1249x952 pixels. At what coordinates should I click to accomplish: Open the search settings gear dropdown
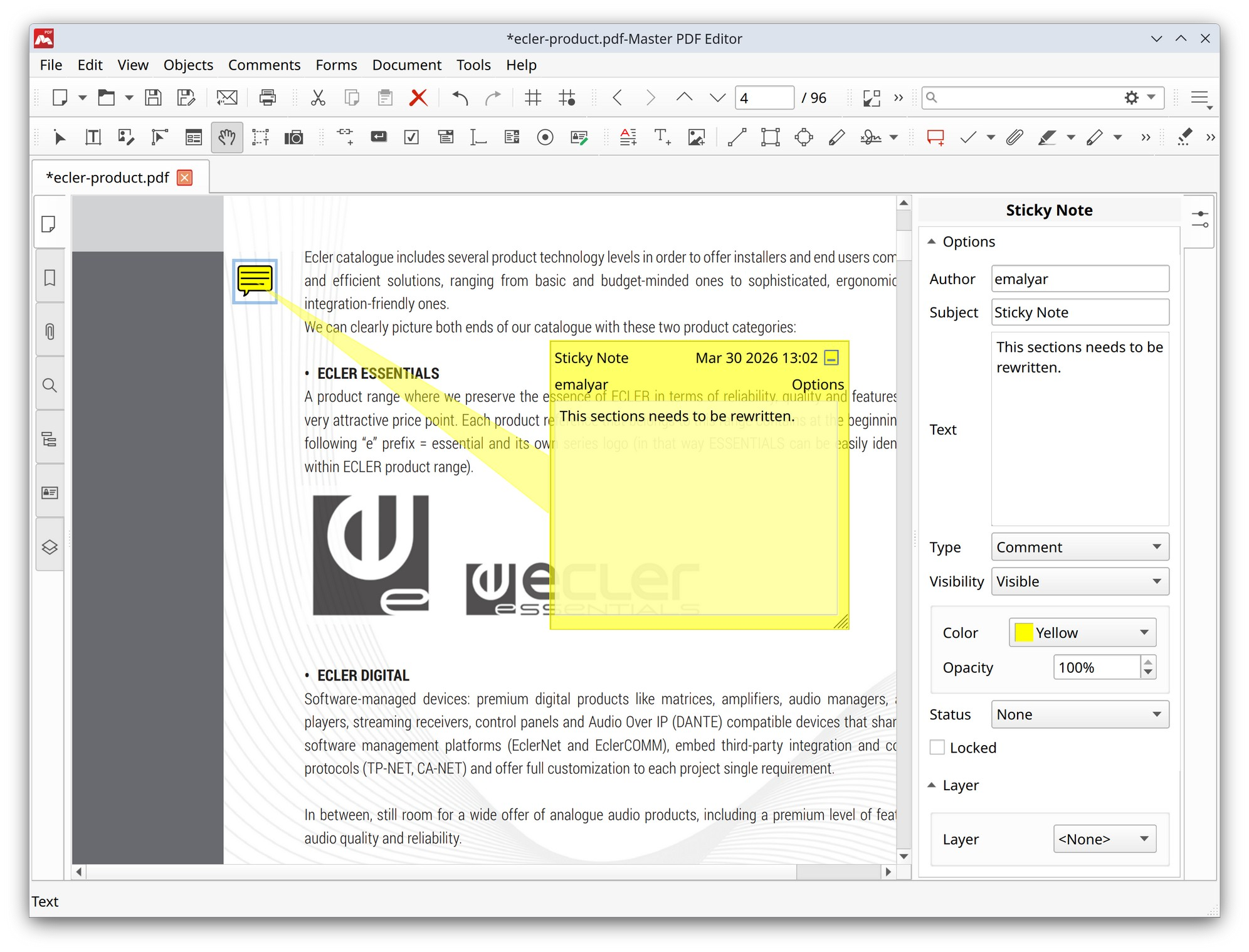(1140, 97)
